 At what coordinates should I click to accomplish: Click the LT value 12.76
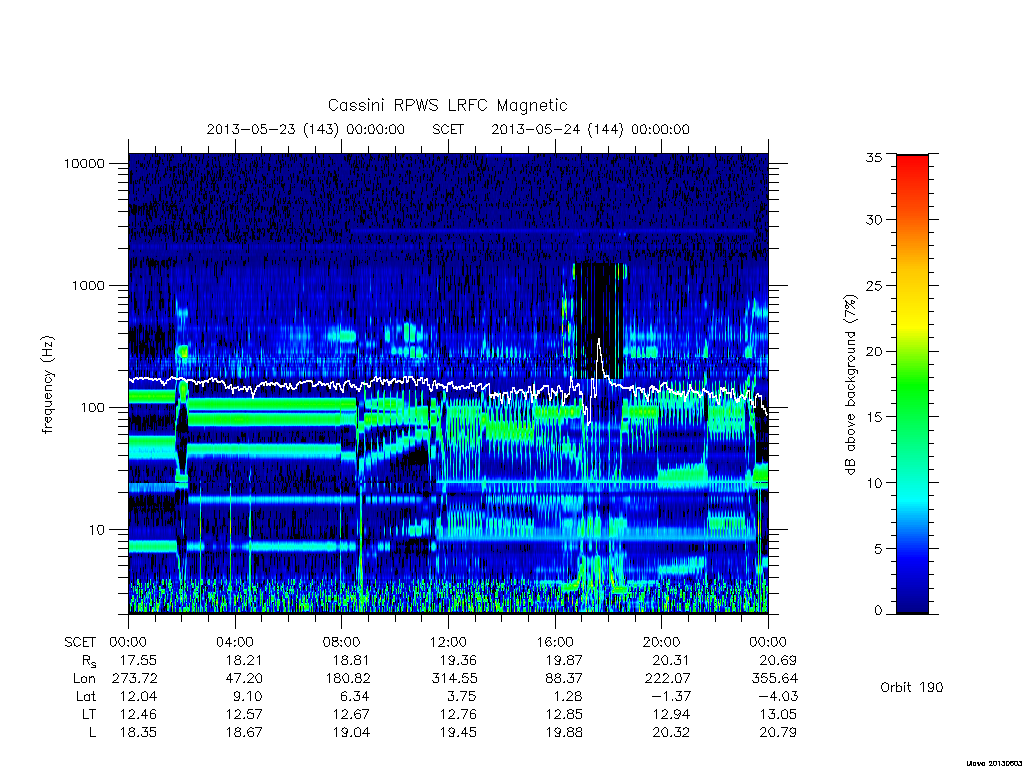click(x=458, y=714)
